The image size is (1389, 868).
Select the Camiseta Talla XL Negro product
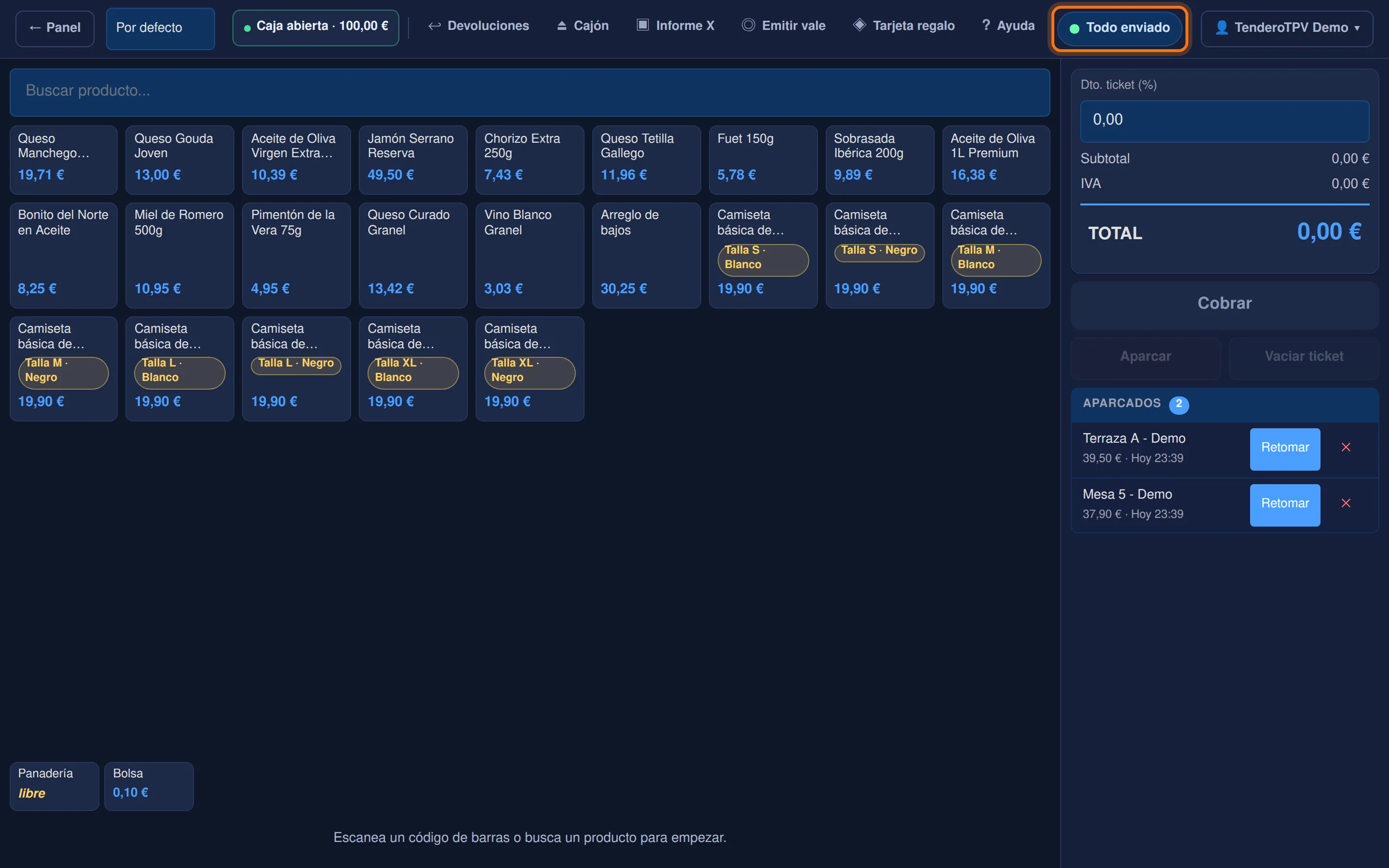pos(529,368)
